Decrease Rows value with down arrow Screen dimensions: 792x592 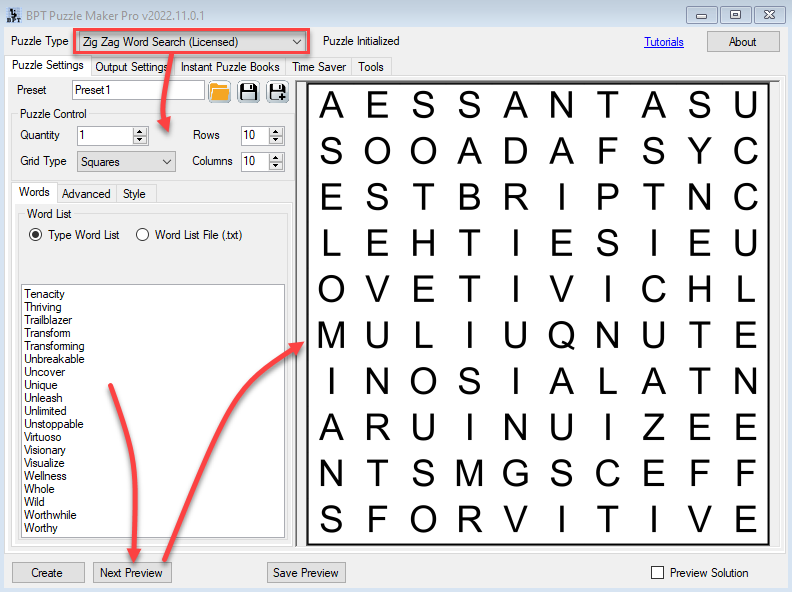276,140
